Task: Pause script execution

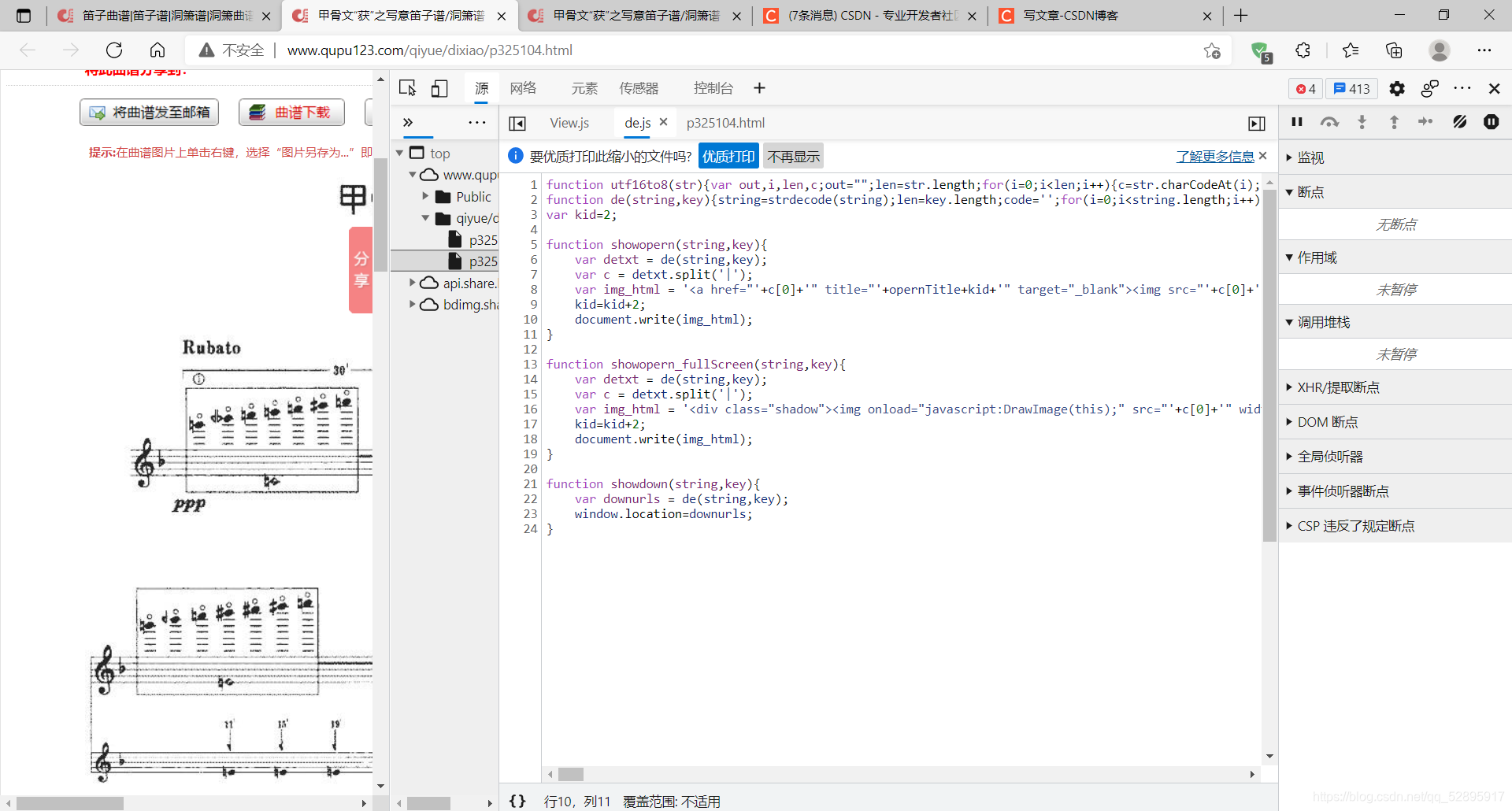Action: coord(1297,122)
